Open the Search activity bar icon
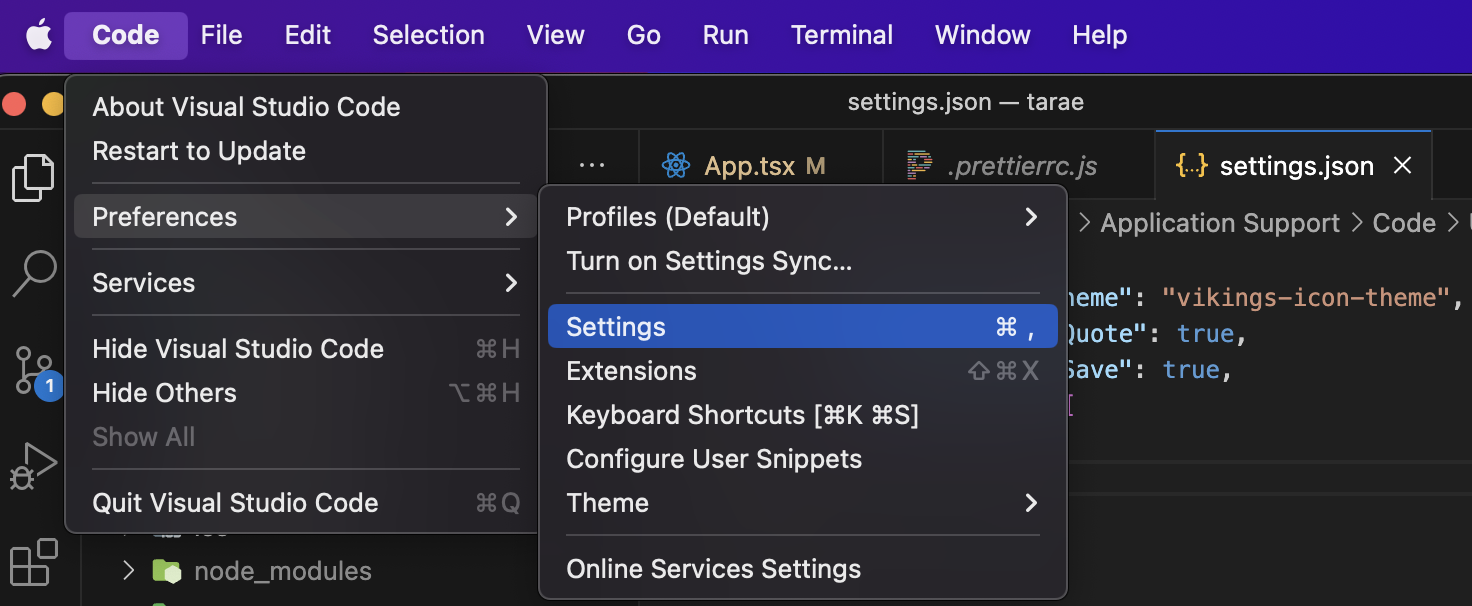Screen dimensions: 1472x606 click(x=33, y=273)
